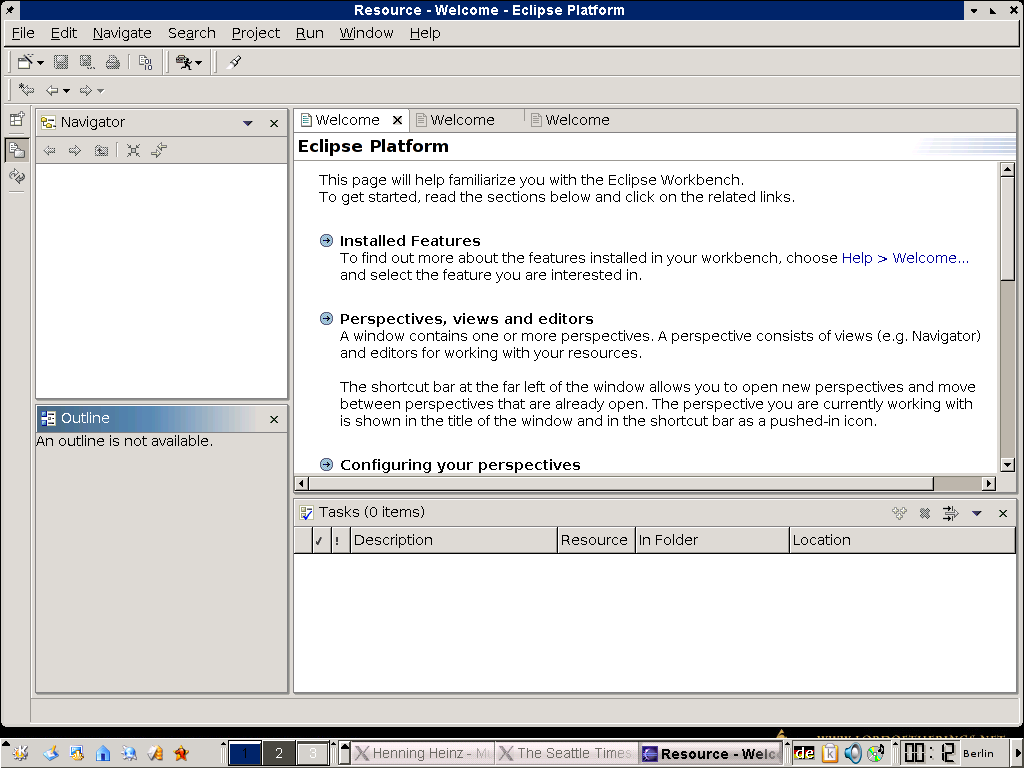The height and width of the screenshot is (768, 1024).
Task: Open the Tasks view menu triangle
Action: (x=977, y=513)
